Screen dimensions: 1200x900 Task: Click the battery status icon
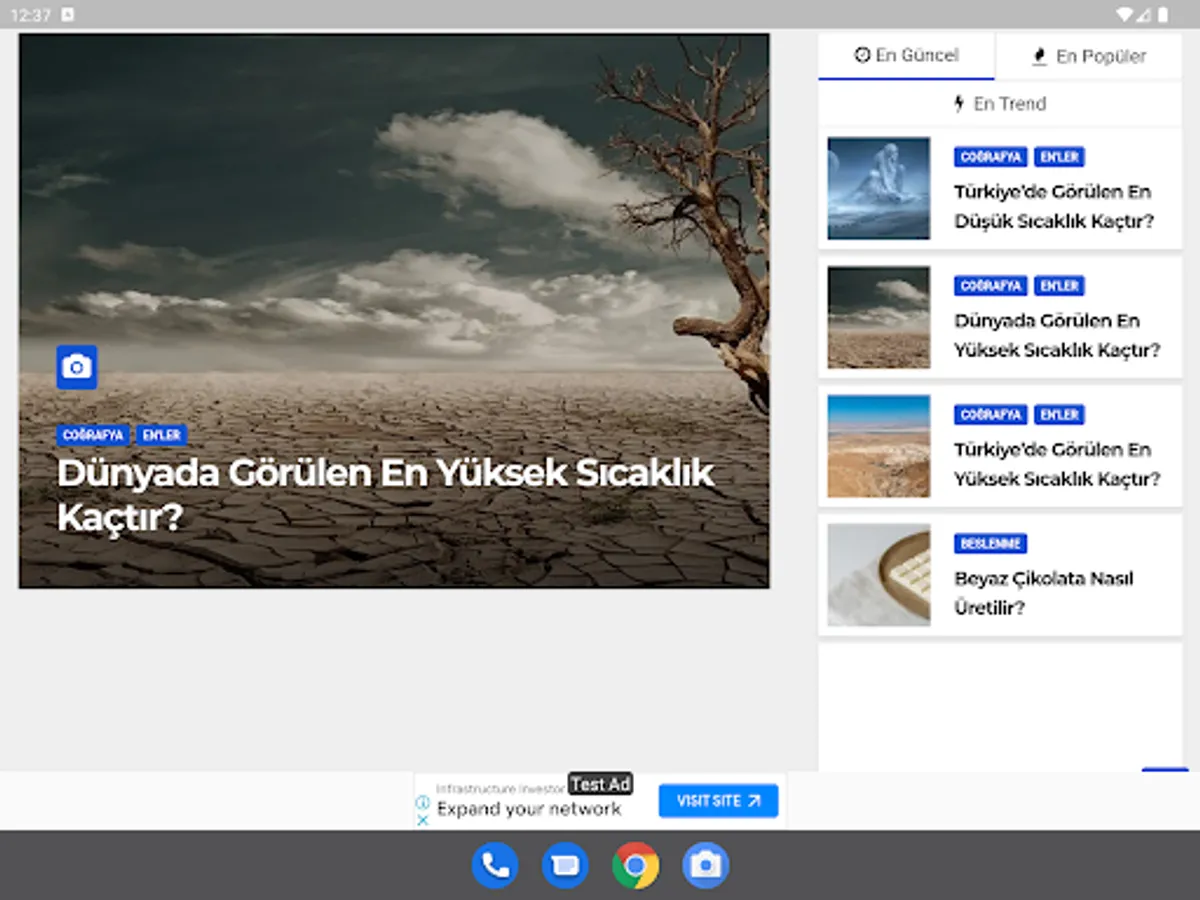(x=1163, y=15)
